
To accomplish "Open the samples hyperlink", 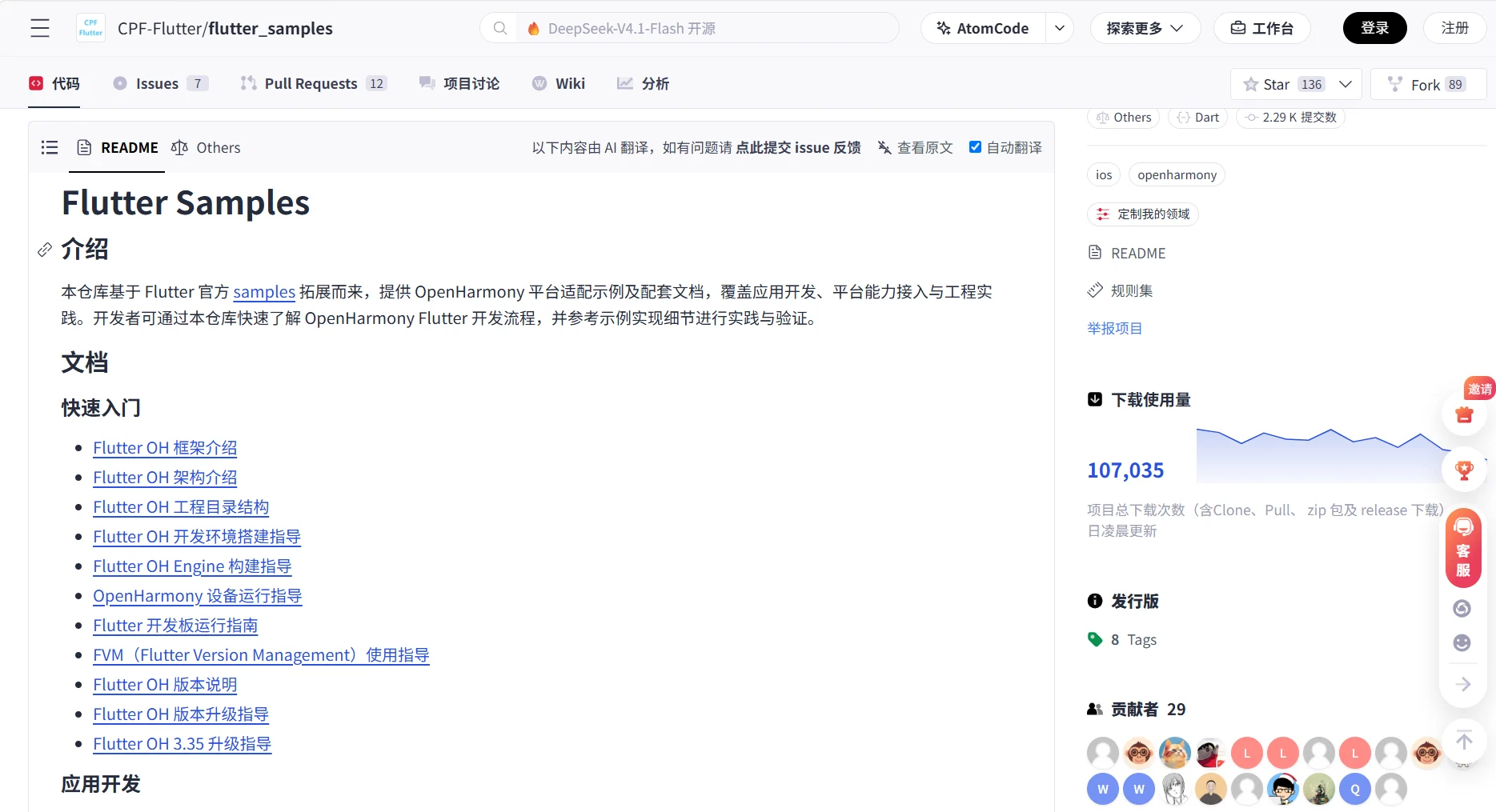I will point(264,292).
